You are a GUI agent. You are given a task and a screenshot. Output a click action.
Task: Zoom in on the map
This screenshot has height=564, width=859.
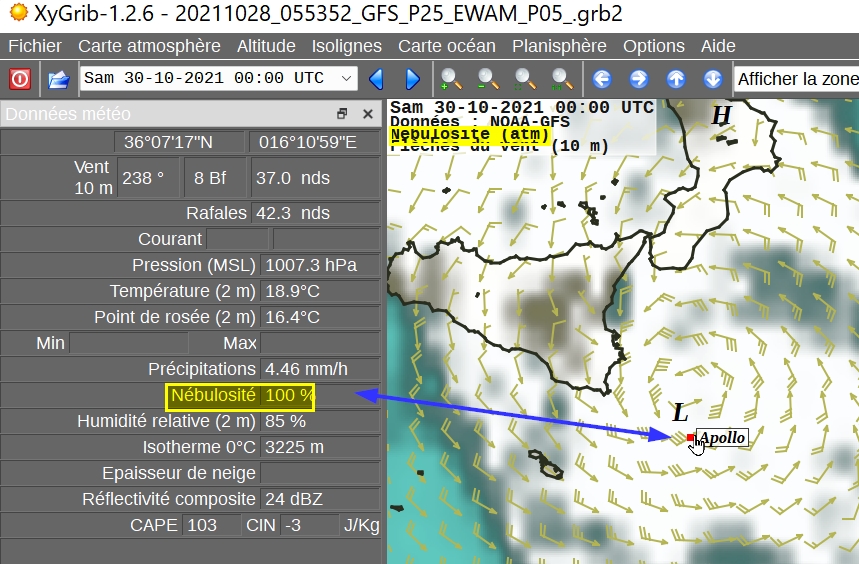[x=451, y=79]
